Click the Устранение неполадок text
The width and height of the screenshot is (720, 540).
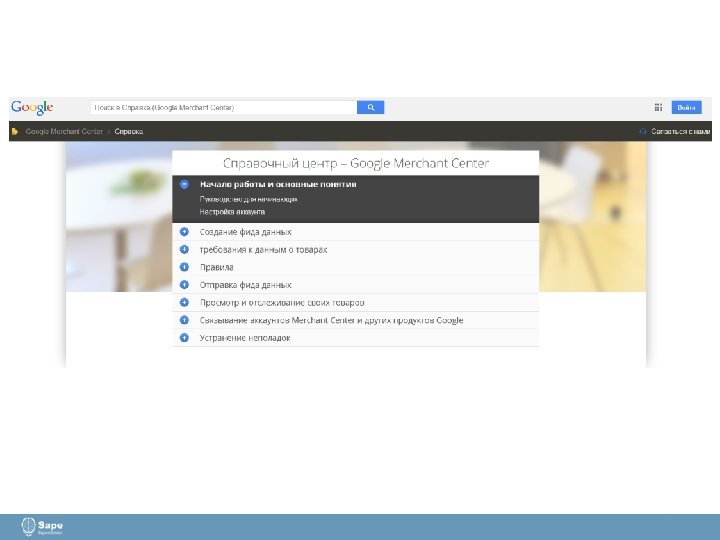pos(245,338)
